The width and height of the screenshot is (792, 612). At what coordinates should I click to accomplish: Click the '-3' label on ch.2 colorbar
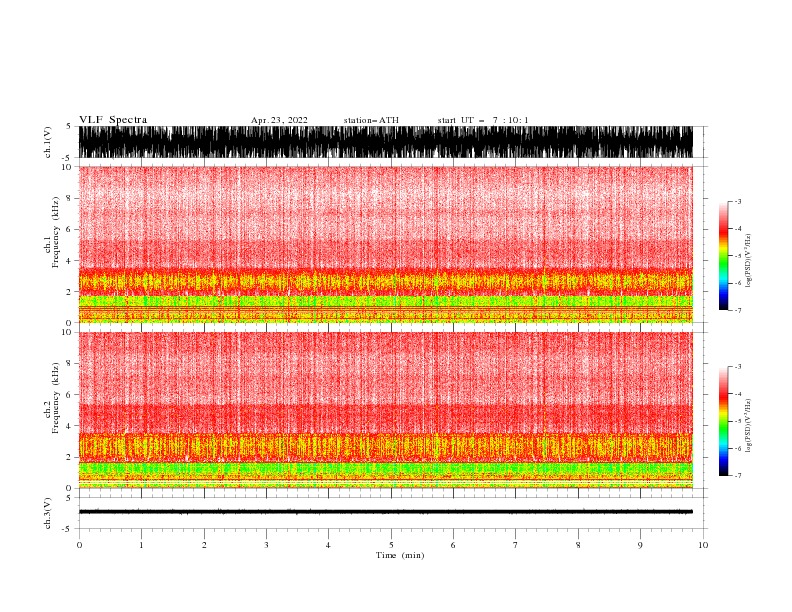[x=737, y=367]
